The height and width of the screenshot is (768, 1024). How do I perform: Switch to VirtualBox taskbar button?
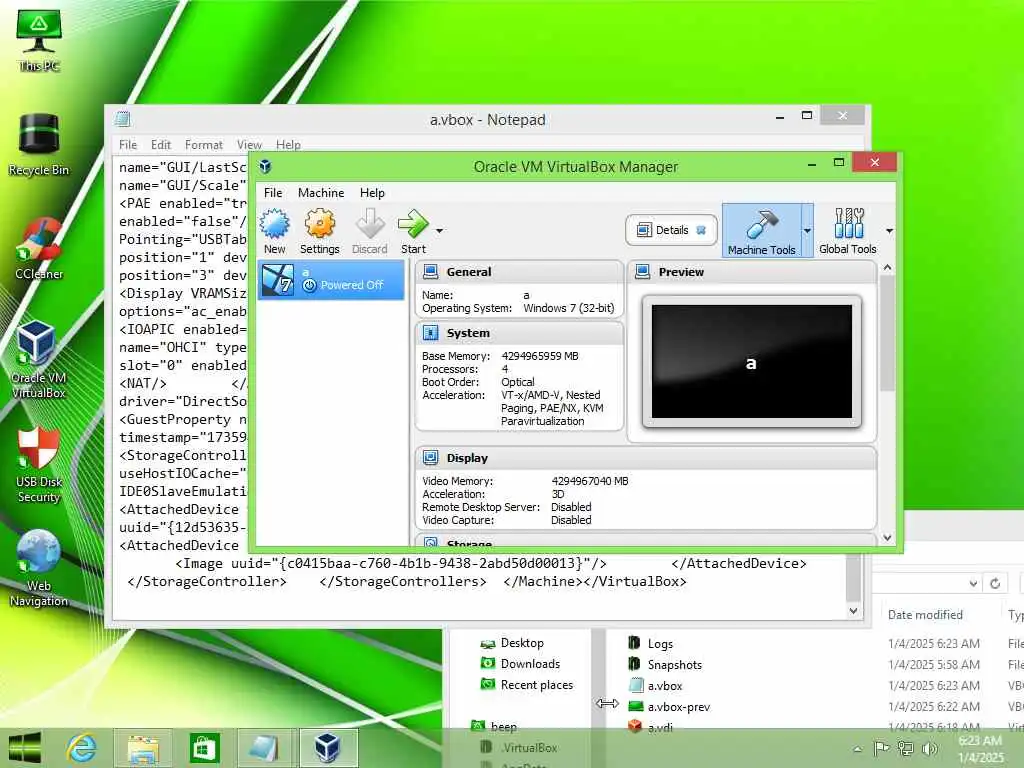(x=328, y=748)
